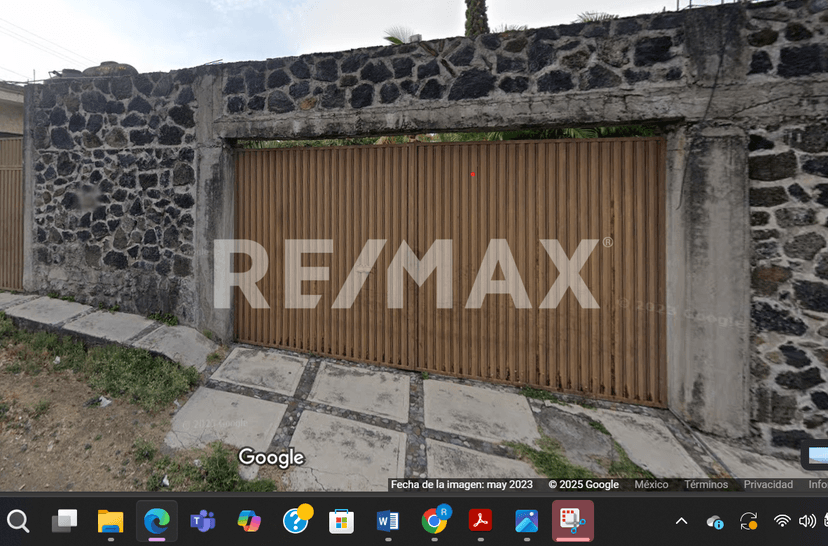Viewport: 828px width, 546px height.
Task: Switch to Google Chrome on the taskbar
Action: click(435, 520)
